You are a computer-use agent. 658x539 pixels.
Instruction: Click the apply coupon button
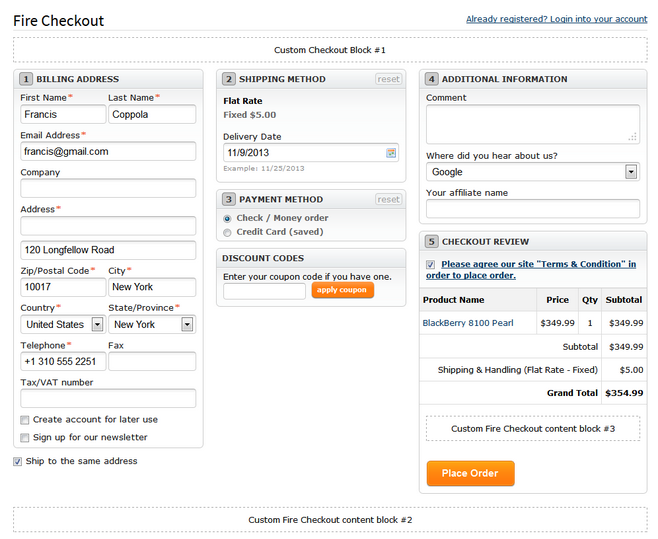coord(342,290)
